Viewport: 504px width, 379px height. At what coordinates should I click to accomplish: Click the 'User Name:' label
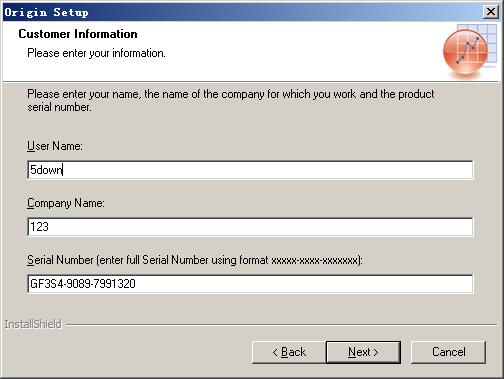click(55, 146)
